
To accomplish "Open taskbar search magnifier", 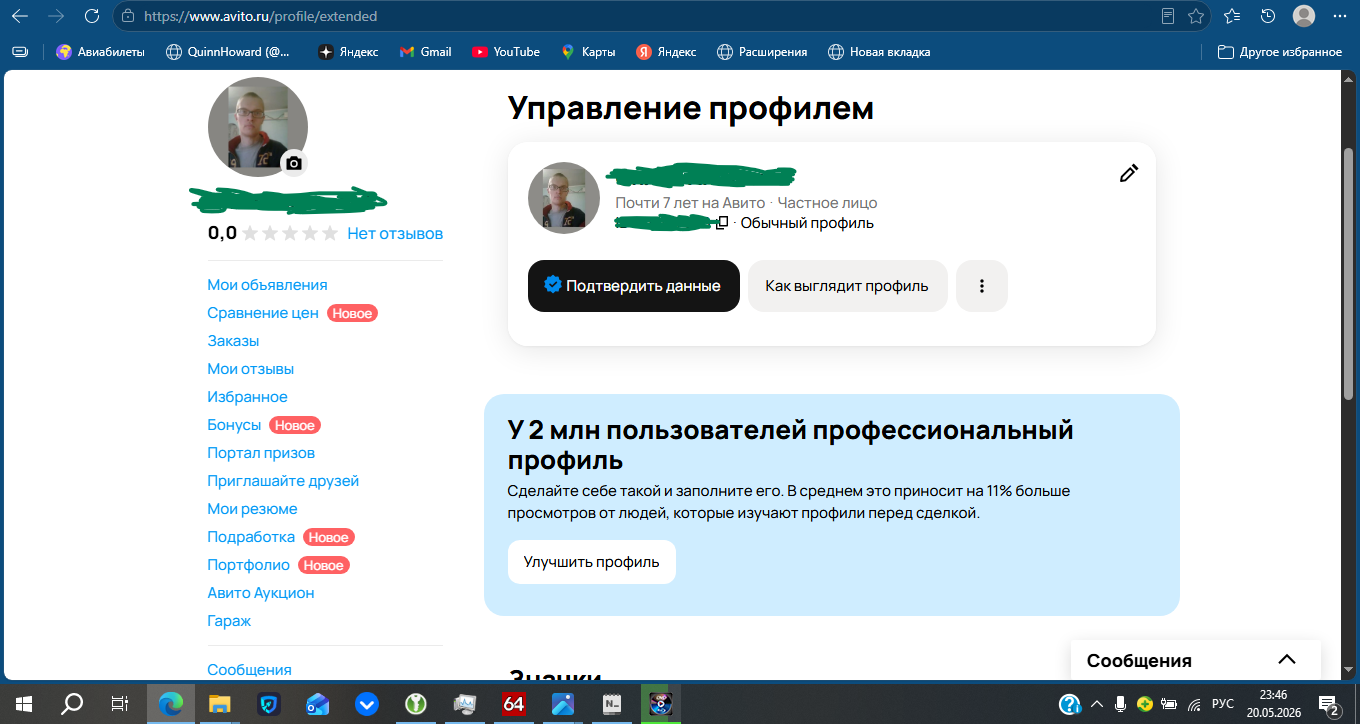I will coord(72,703).
